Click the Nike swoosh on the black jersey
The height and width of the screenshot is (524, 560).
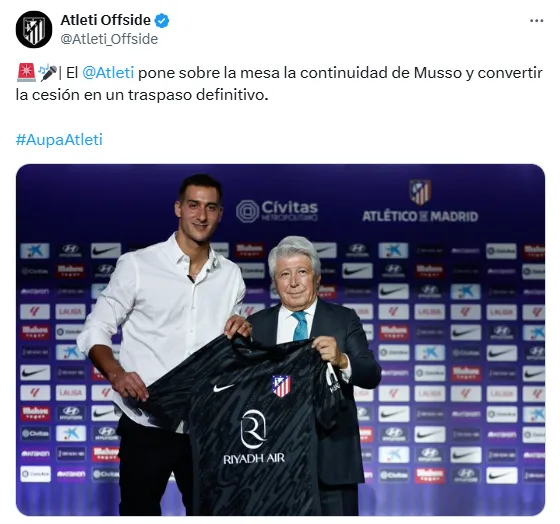[222, 388]
